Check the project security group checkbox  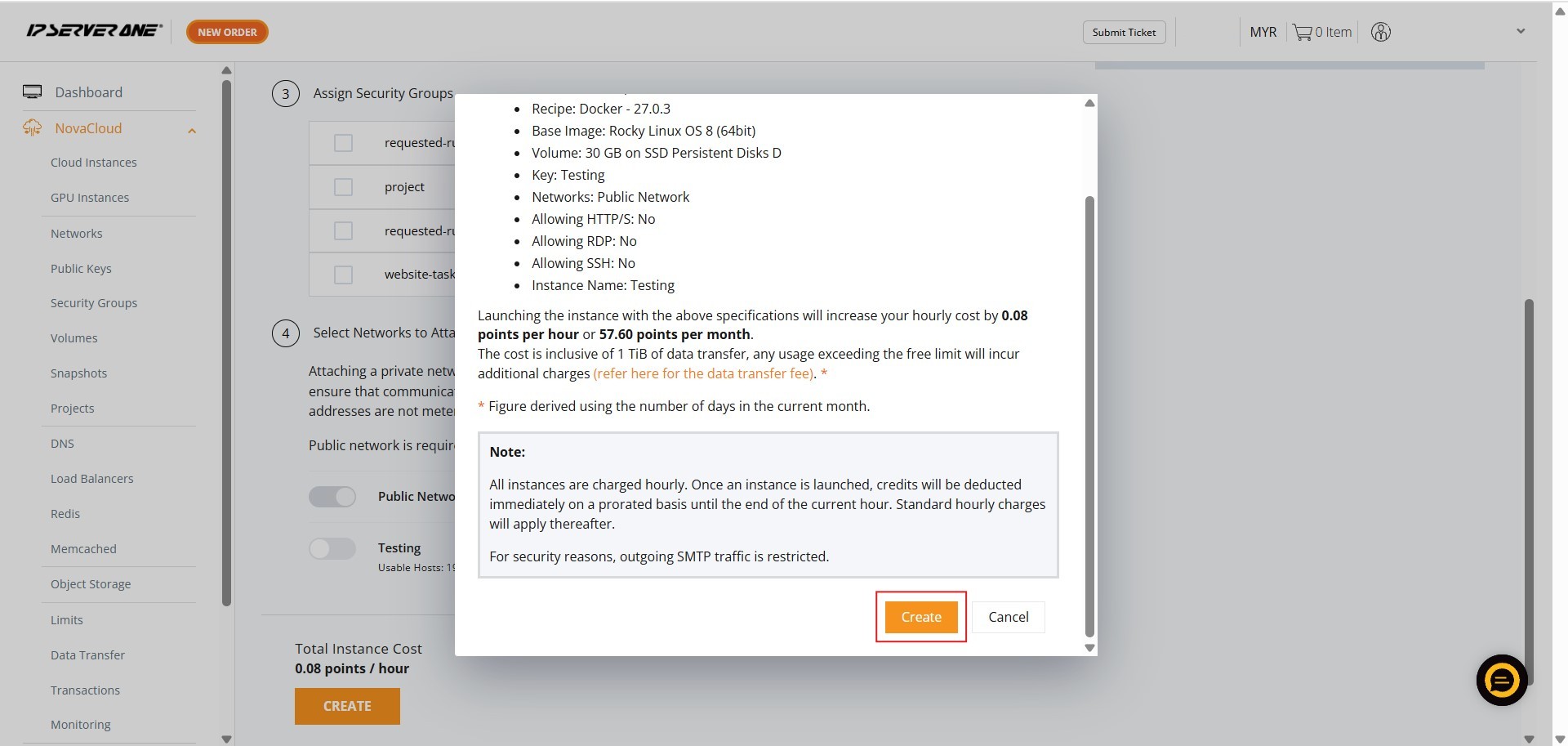[343, 187]
